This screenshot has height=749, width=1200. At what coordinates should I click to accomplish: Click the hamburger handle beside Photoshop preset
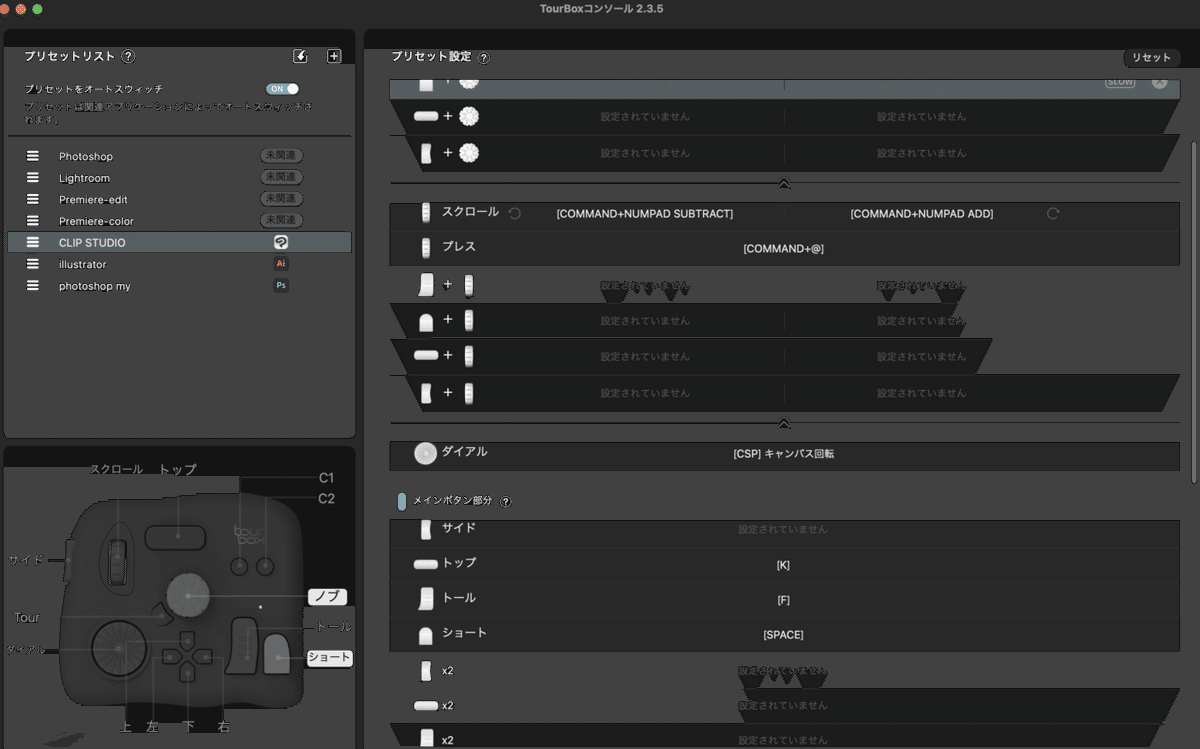click(x=33, y=156)
